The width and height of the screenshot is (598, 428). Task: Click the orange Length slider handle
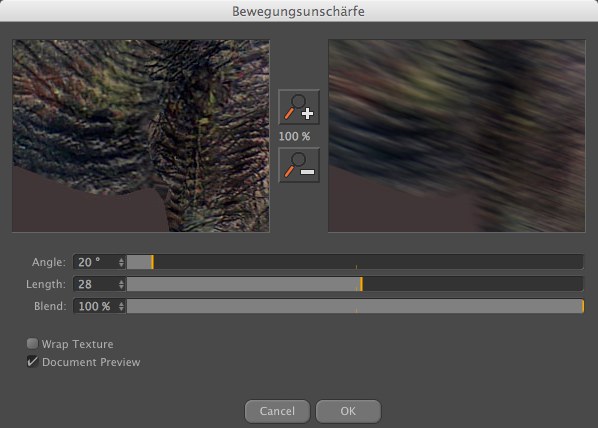click(x=361, y=284)
